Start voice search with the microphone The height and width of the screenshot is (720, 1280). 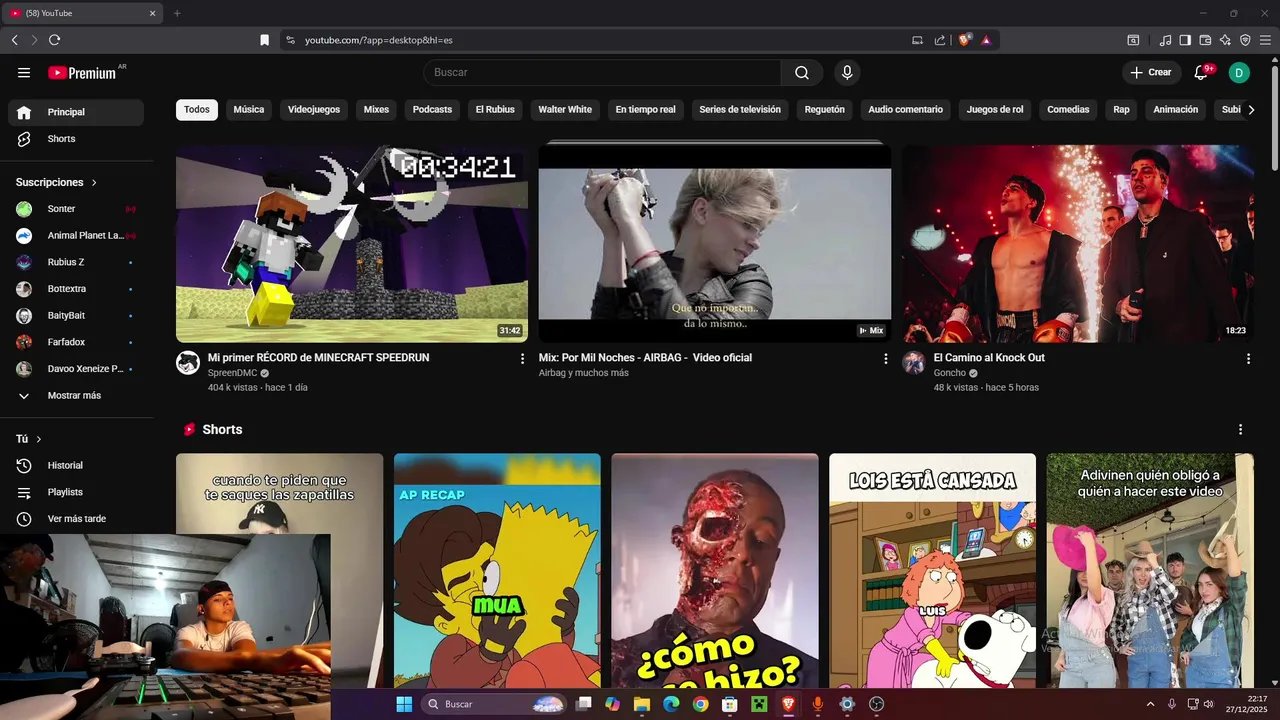[847, 72]
